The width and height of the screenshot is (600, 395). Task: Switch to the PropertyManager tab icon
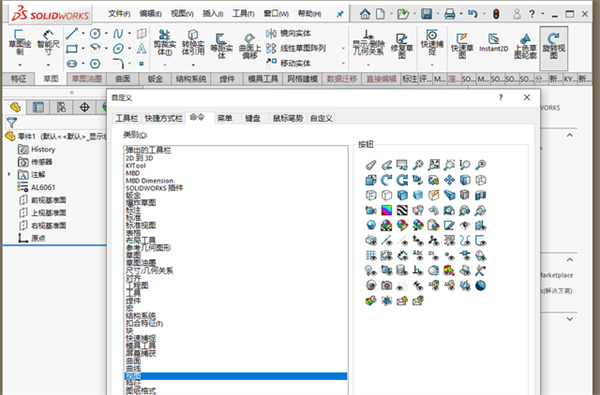pos(38,107)
